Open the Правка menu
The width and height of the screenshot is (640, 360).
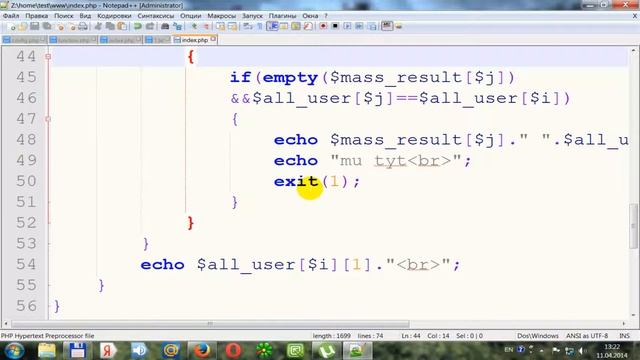(x=37, y=16)
